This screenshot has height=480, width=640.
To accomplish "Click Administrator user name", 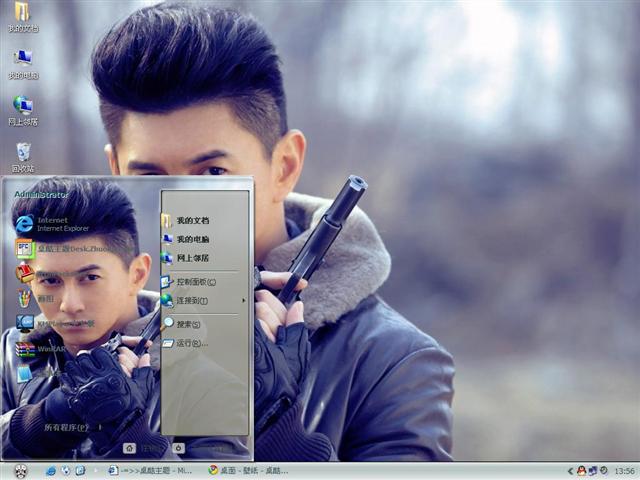I will [41, 195].
